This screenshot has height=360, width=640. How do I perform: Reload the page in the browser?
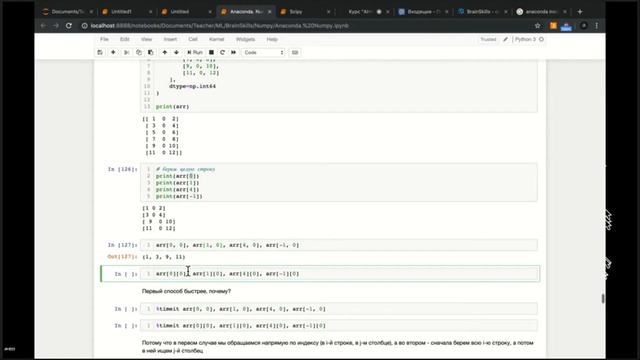point(69,26)
